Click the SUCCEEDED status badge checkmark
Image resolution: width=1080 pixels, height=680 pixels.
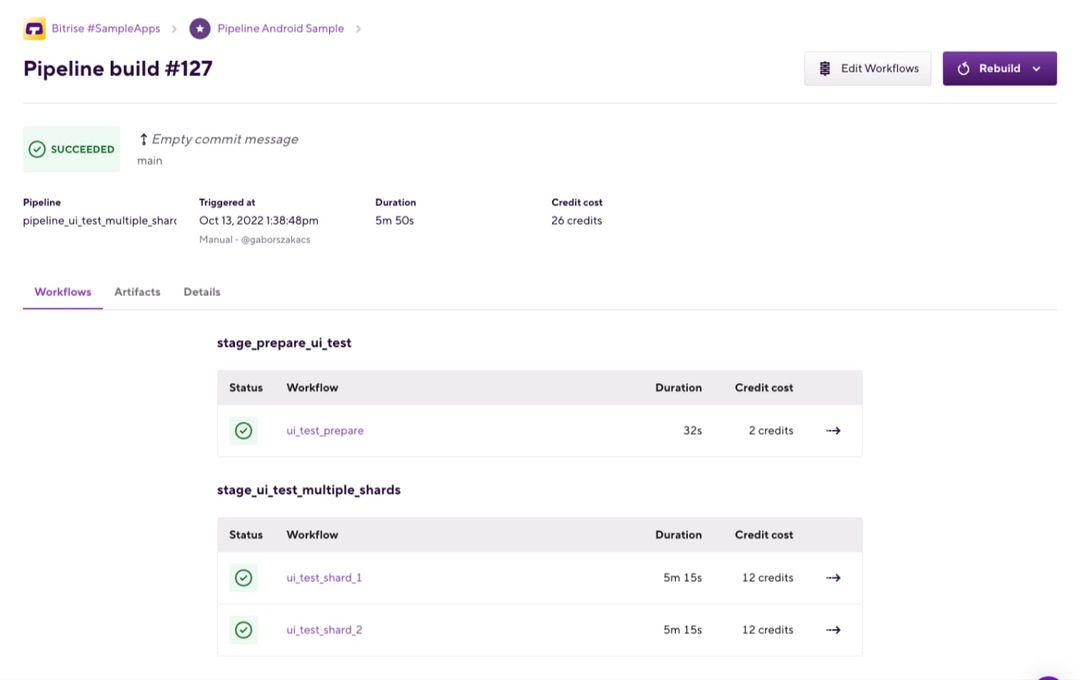click(x=37, y=148)
